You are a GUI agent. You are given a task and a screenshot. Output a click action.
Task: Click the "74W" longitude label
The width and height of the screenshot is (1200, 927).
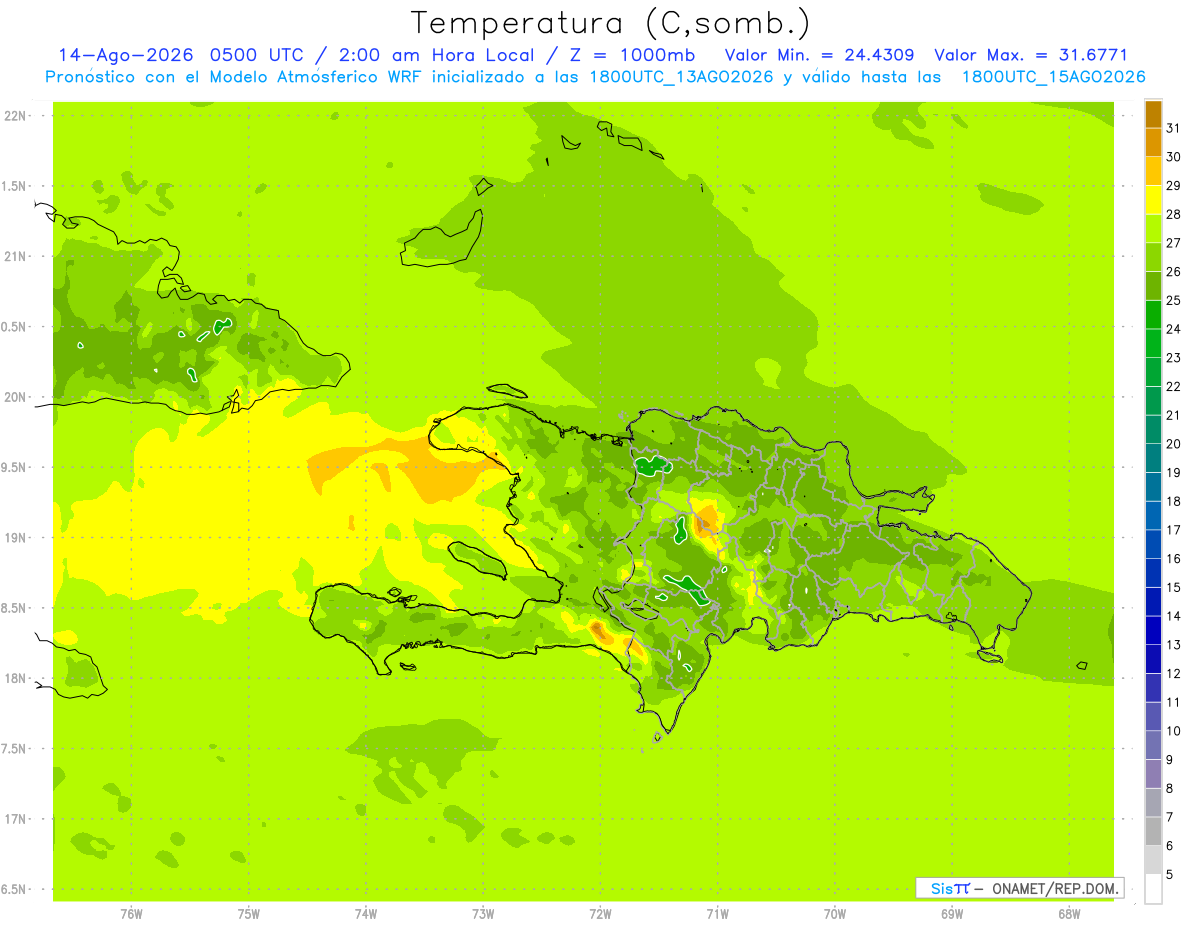coord(366,914)
